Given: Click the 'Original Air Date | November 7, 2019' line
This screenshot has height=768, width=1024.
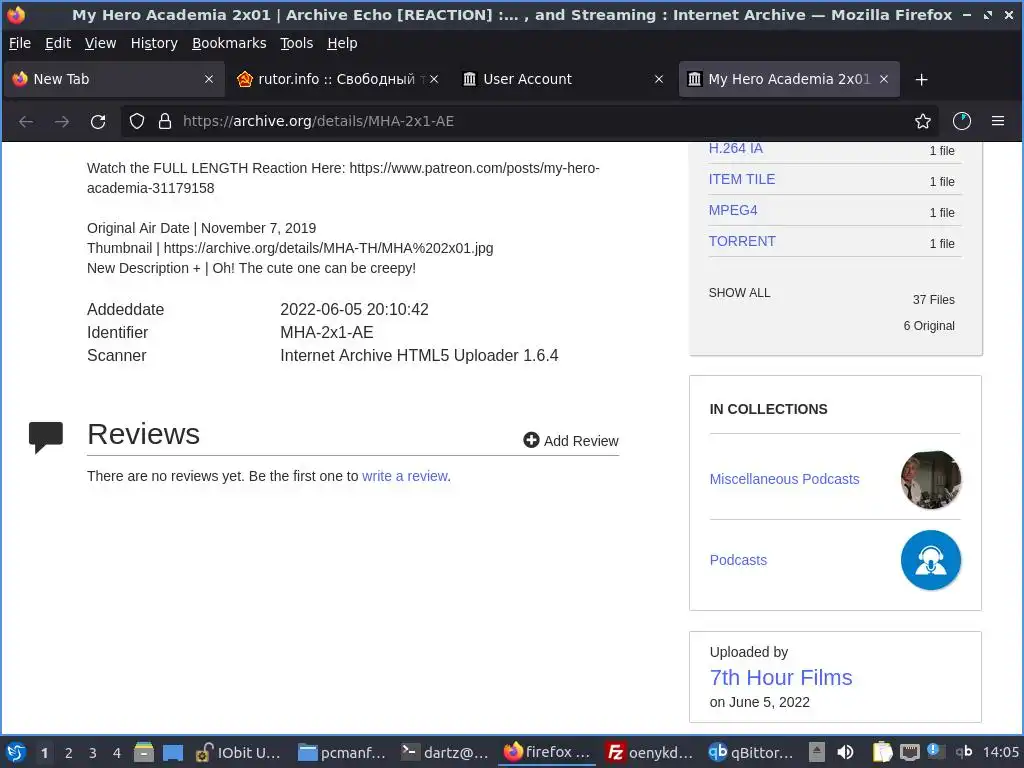Looking at the screenshot, I should [x=201, y=228].
